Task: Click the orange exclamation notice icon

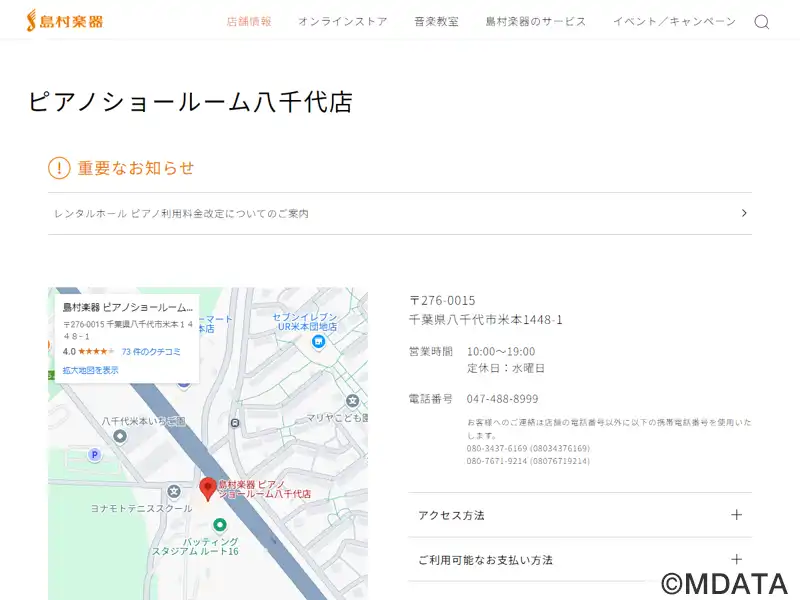Action: (x=59, y=168)
